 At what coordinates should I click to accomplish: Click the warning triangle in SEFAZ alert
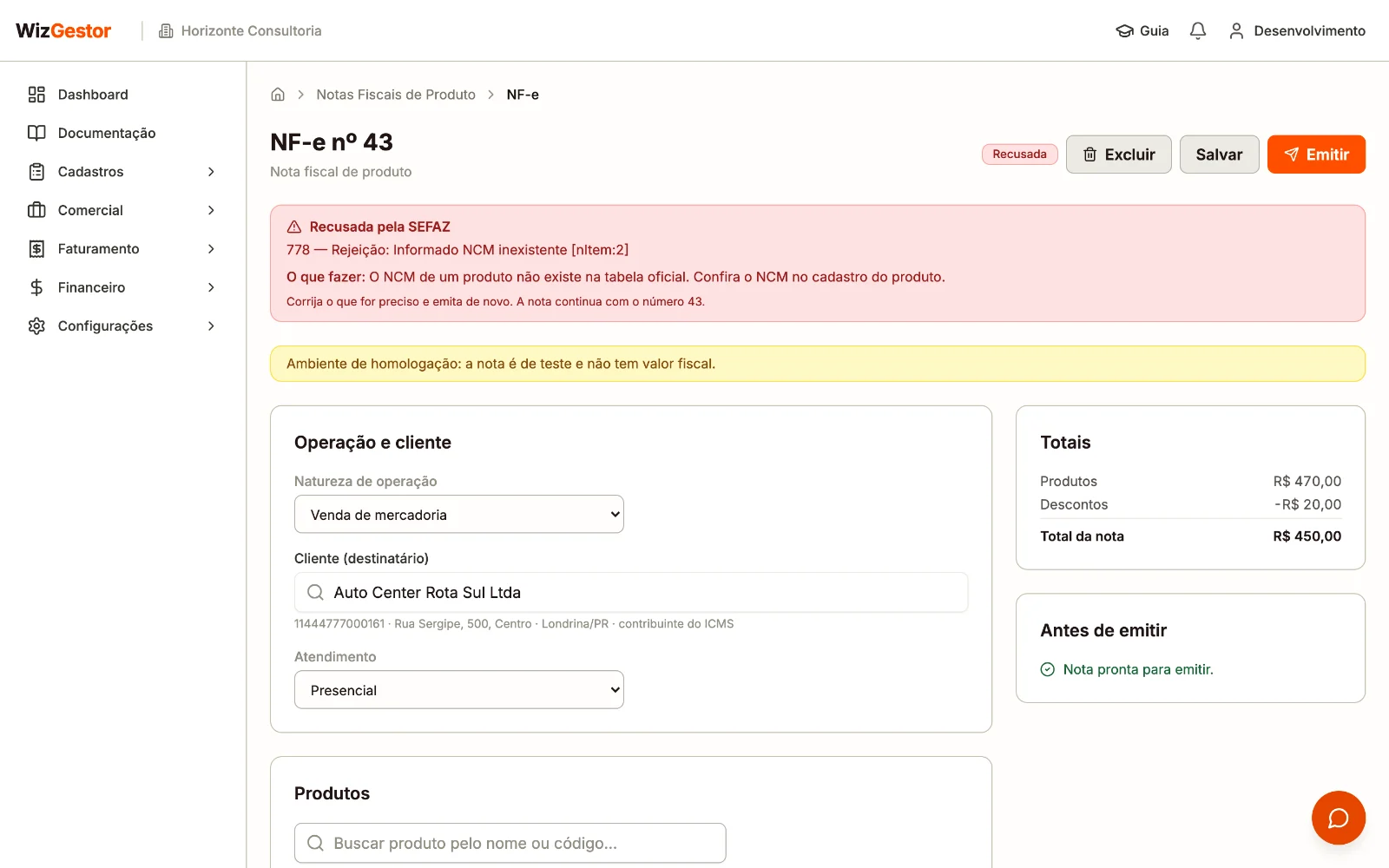tap(294, 227)
